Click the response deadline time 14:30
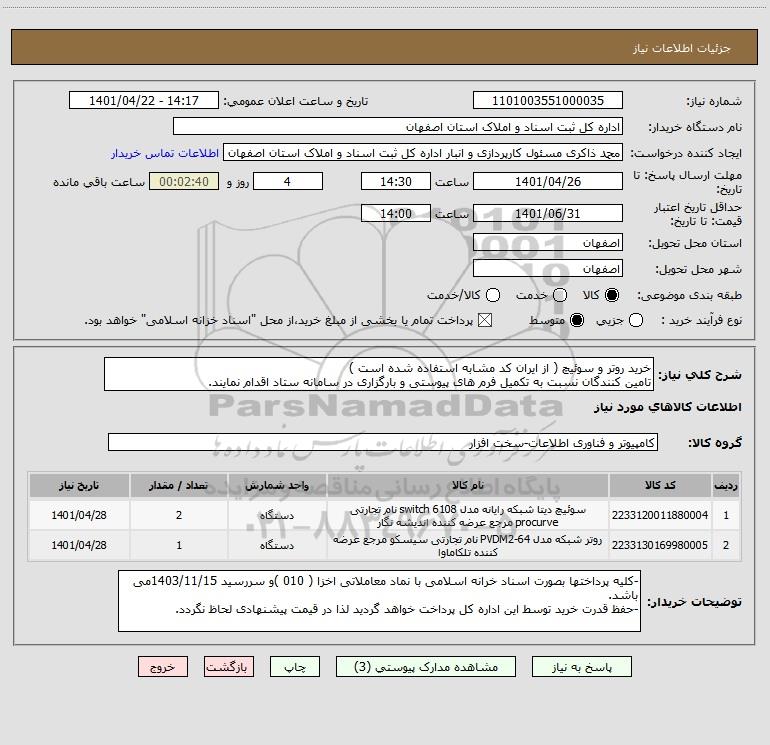 click(x=396, y=181)
